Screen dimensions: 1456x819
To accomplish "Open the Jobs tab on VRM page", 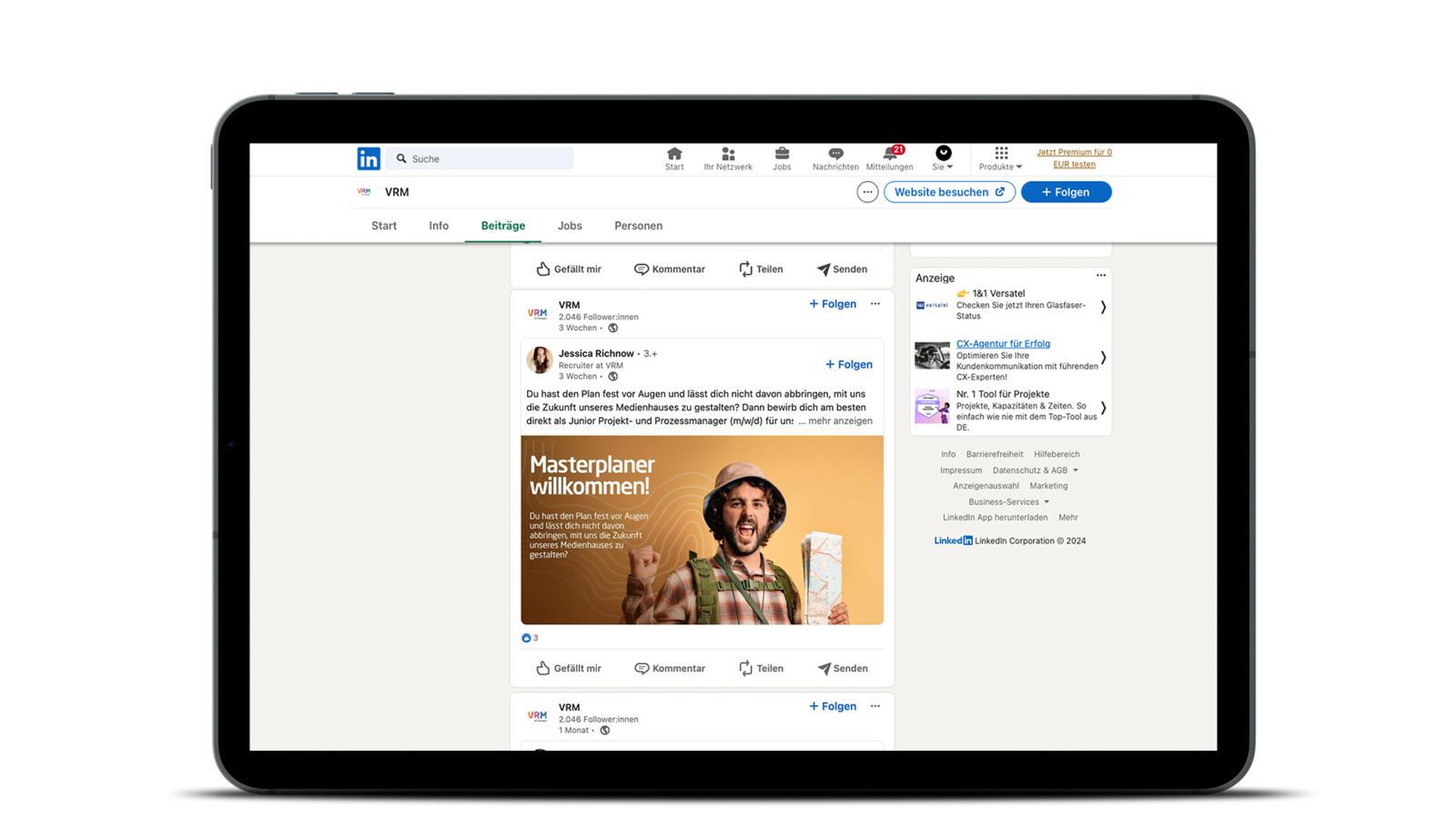I will [570, 226].
